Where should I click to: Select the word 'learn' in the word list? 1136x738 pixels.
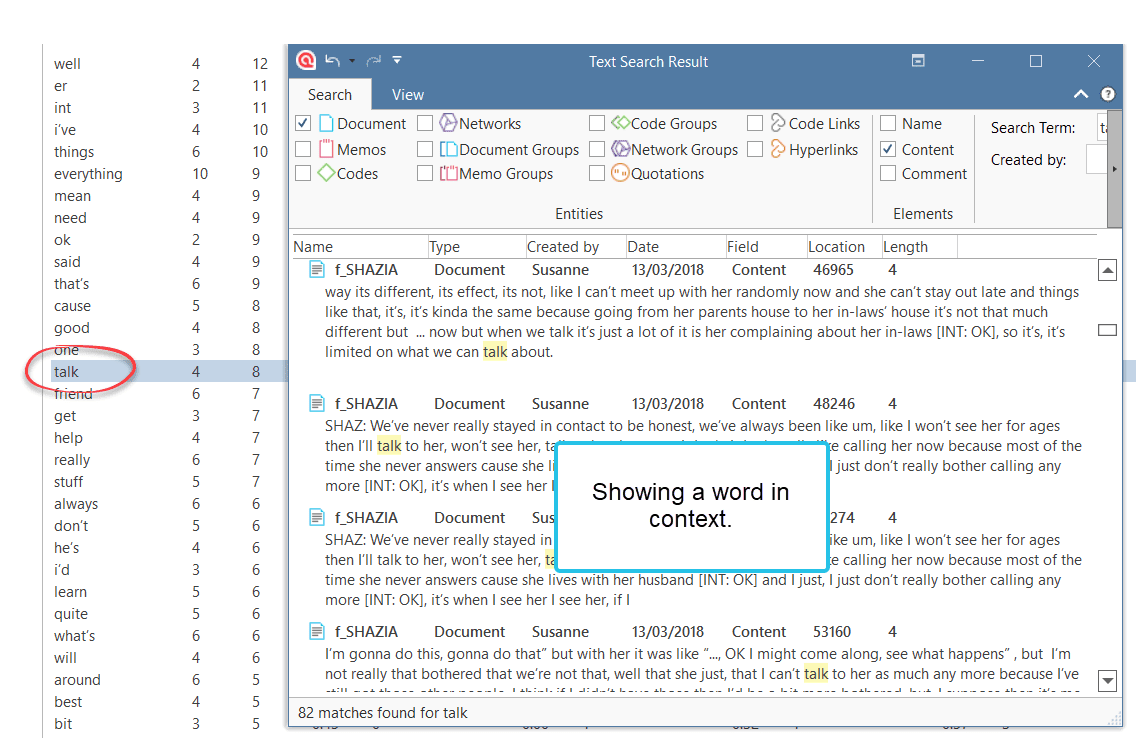tap(70, 592)
